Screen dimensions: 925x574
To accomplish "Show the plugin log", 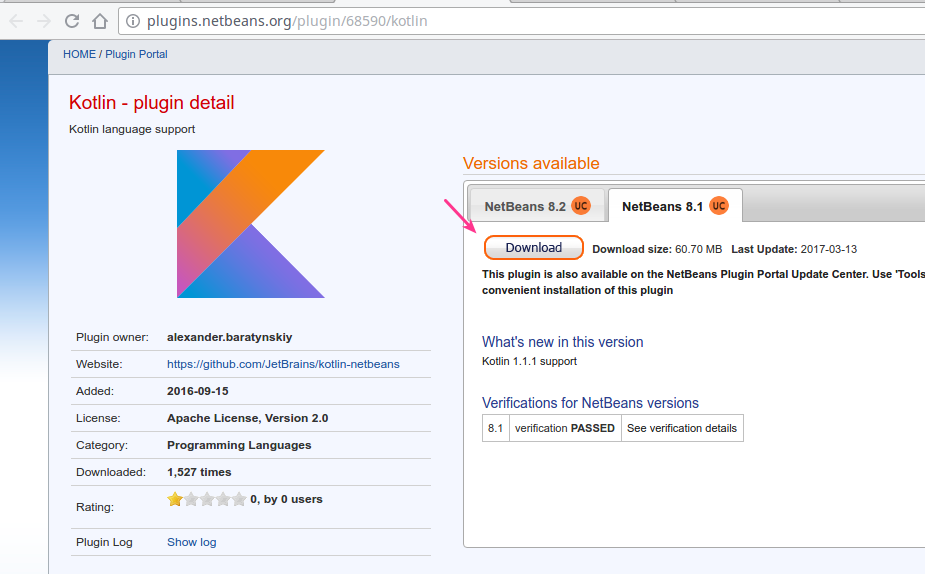I will (x=192, y=542).
